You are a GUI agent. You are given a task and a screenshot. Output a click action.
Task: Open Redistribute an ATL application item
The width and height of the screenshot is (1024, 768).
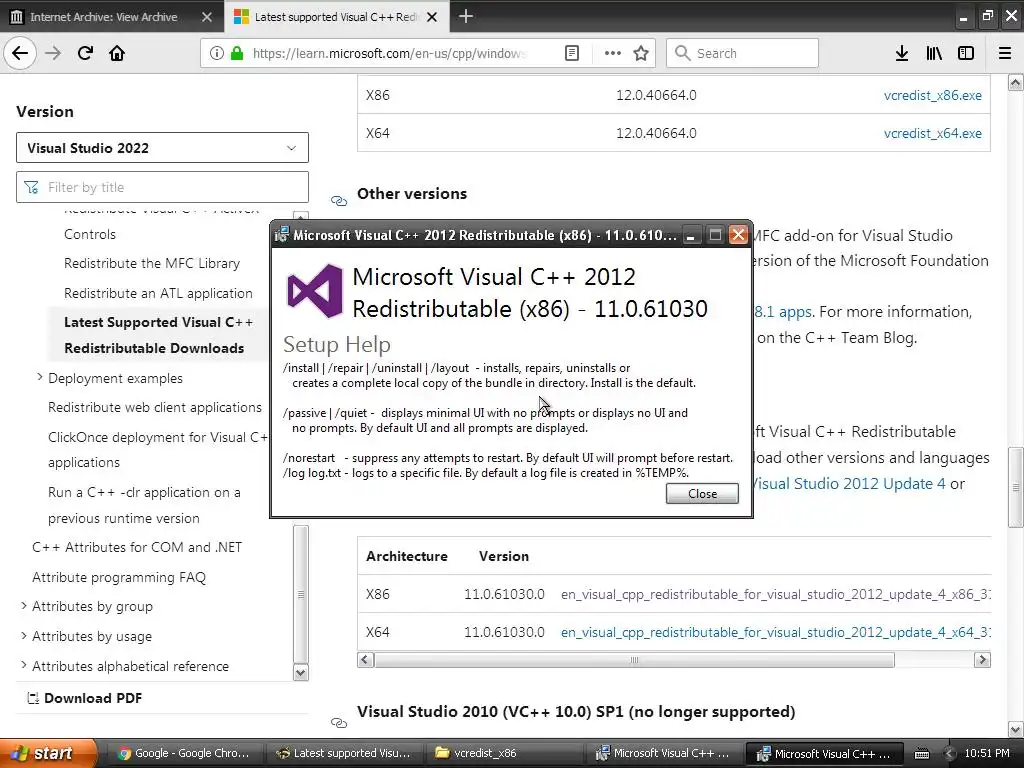tap(158, 293)
